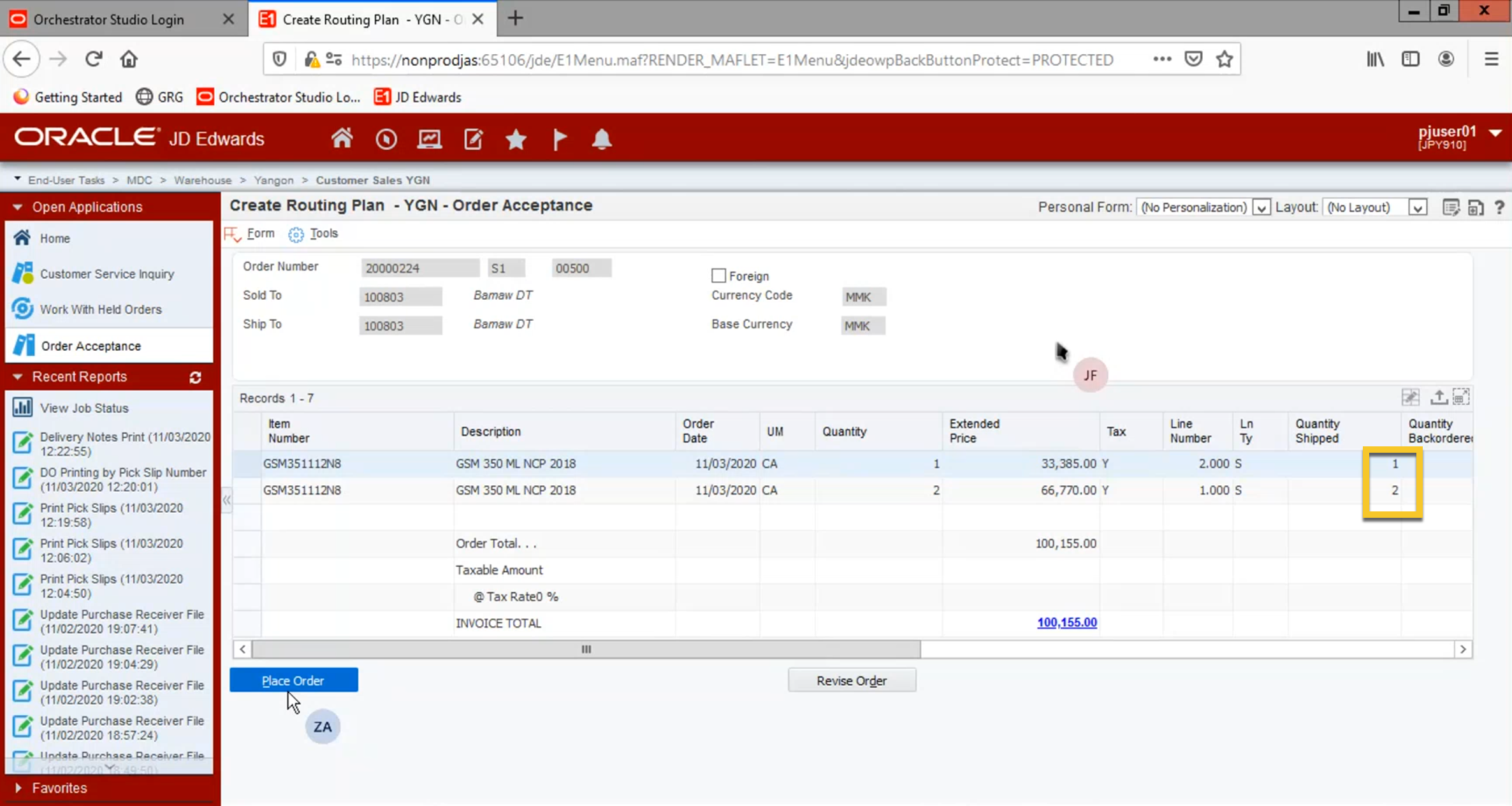Refresh the Recent Reports list
The image size is (1512, 806).
(x=195, y=377)
